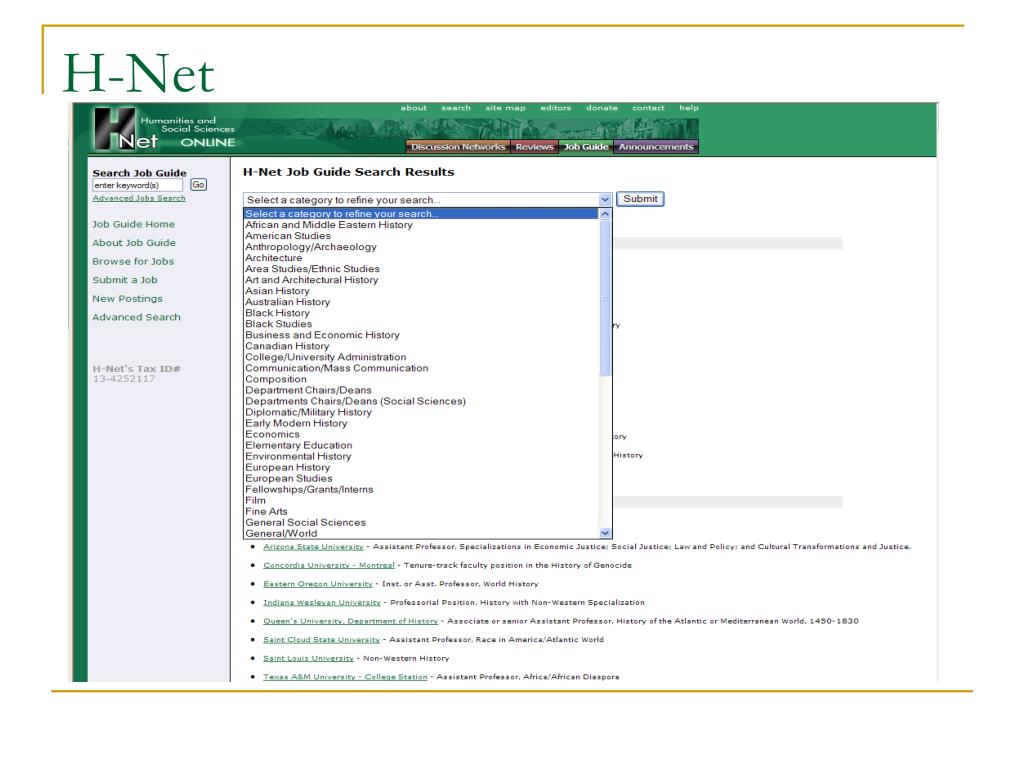The image size is (1024, 768).
Task: Select Business and Economic History option
Action: click(x=421, y=335)
